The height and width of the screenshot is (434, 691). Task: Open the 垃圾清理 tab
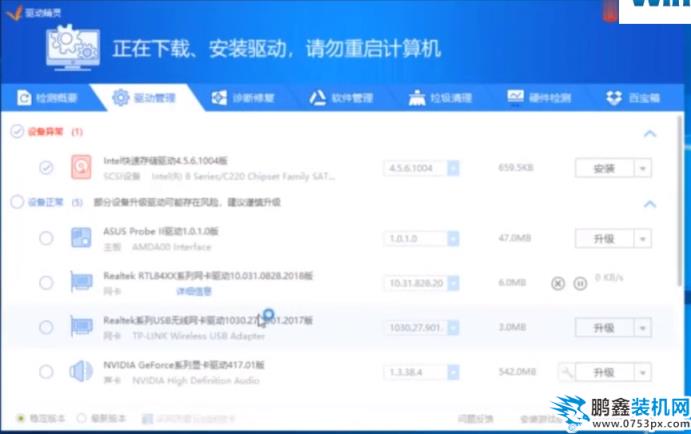coord(440,98)
